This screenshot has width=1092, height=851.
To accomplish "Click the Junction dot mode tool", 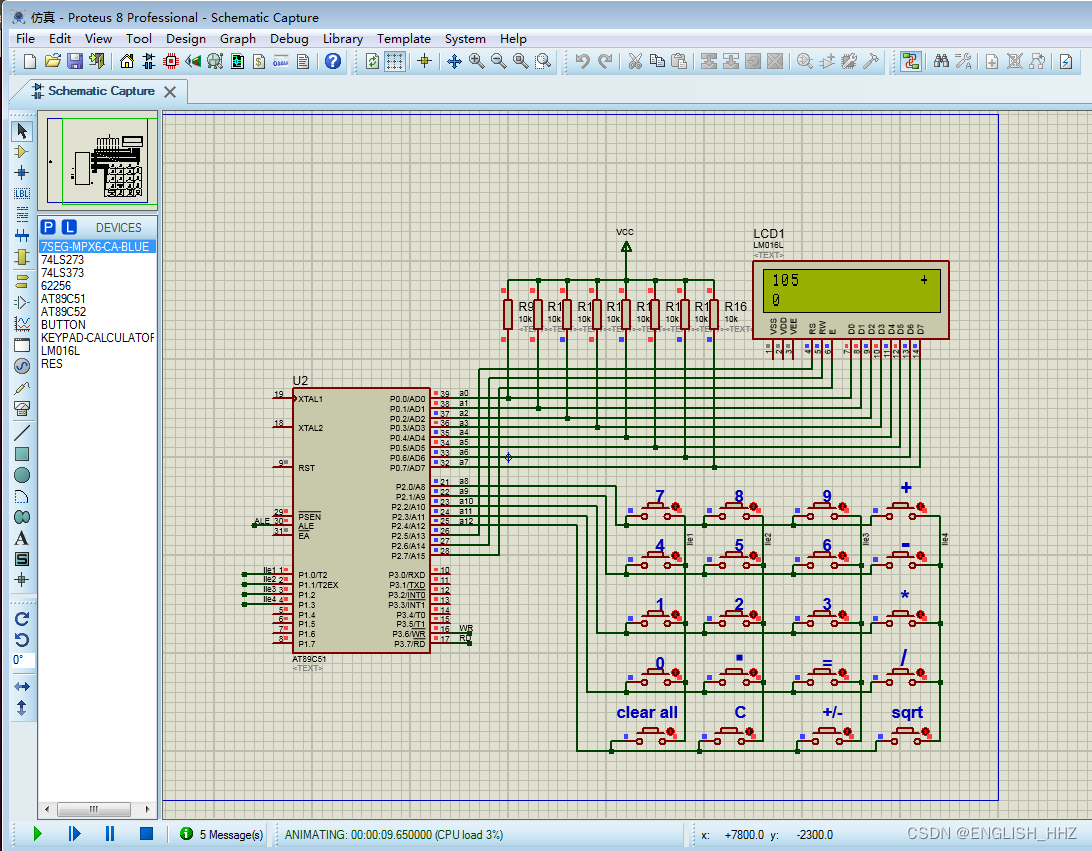I will pos(21,172).
